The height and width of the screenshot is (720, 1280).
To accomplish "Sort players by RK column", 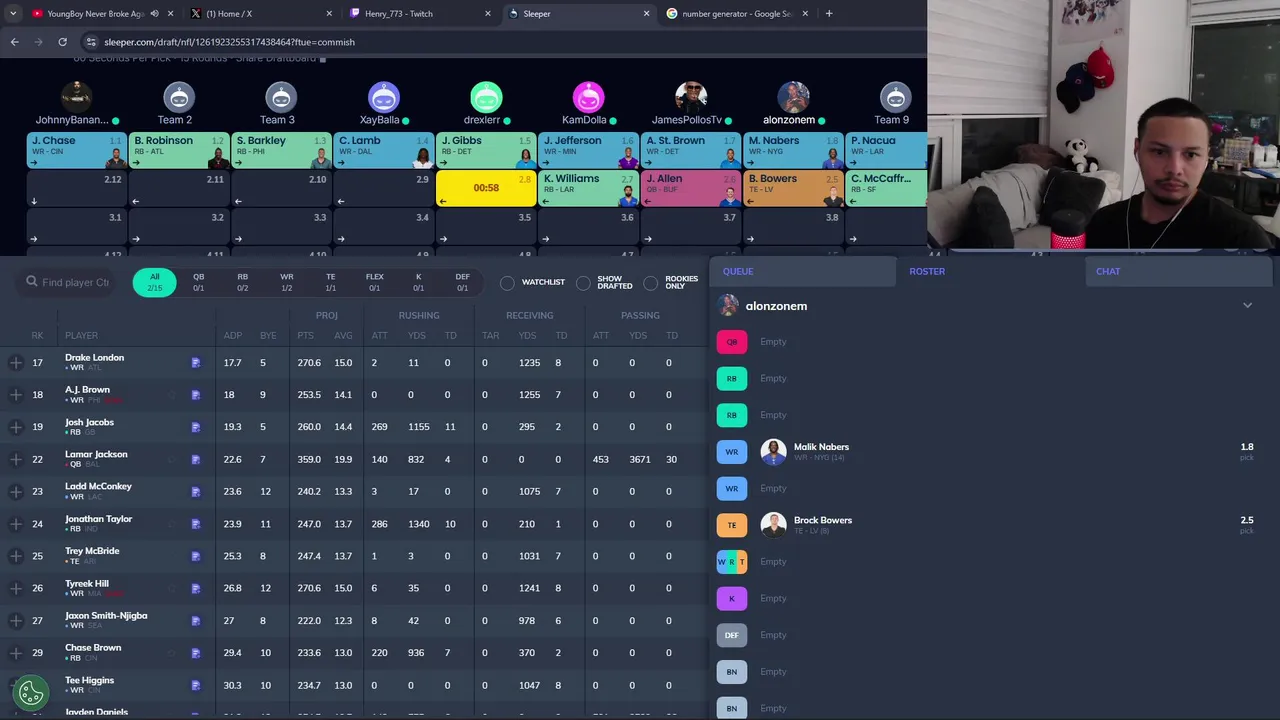I will [37, 336].
